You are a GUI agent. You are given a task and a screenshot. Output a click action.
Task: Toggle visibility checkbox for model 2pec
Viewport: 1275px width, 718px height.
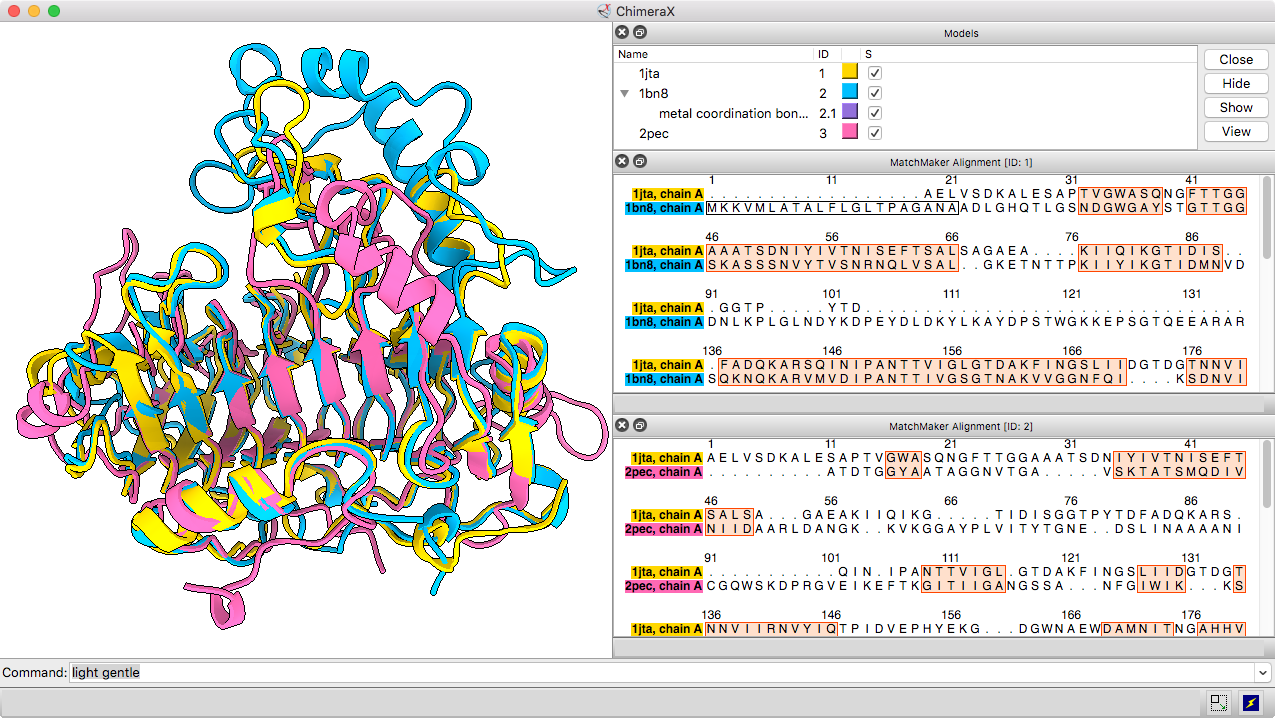(x=875, y=133)
